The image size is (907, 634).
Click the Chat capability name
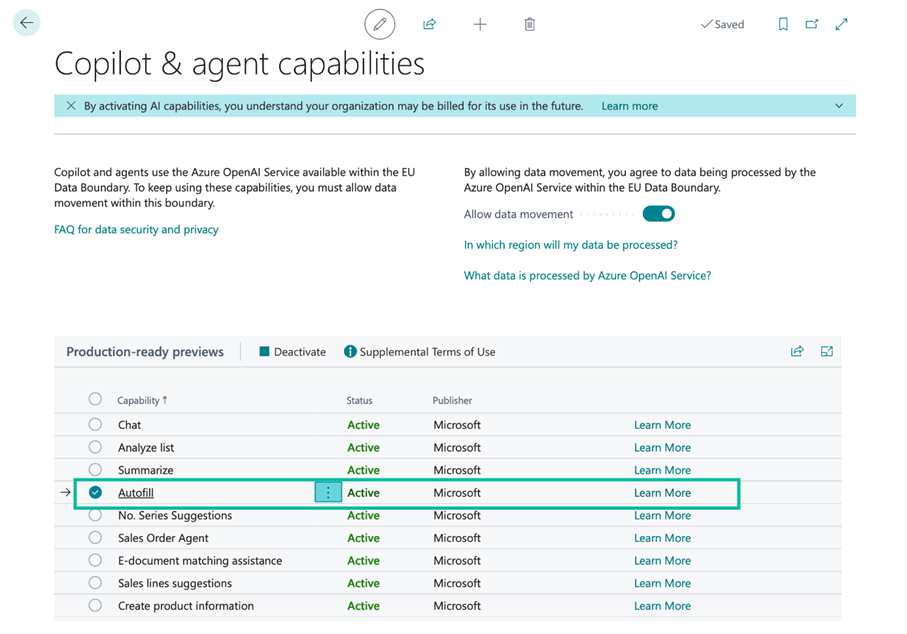129,425
